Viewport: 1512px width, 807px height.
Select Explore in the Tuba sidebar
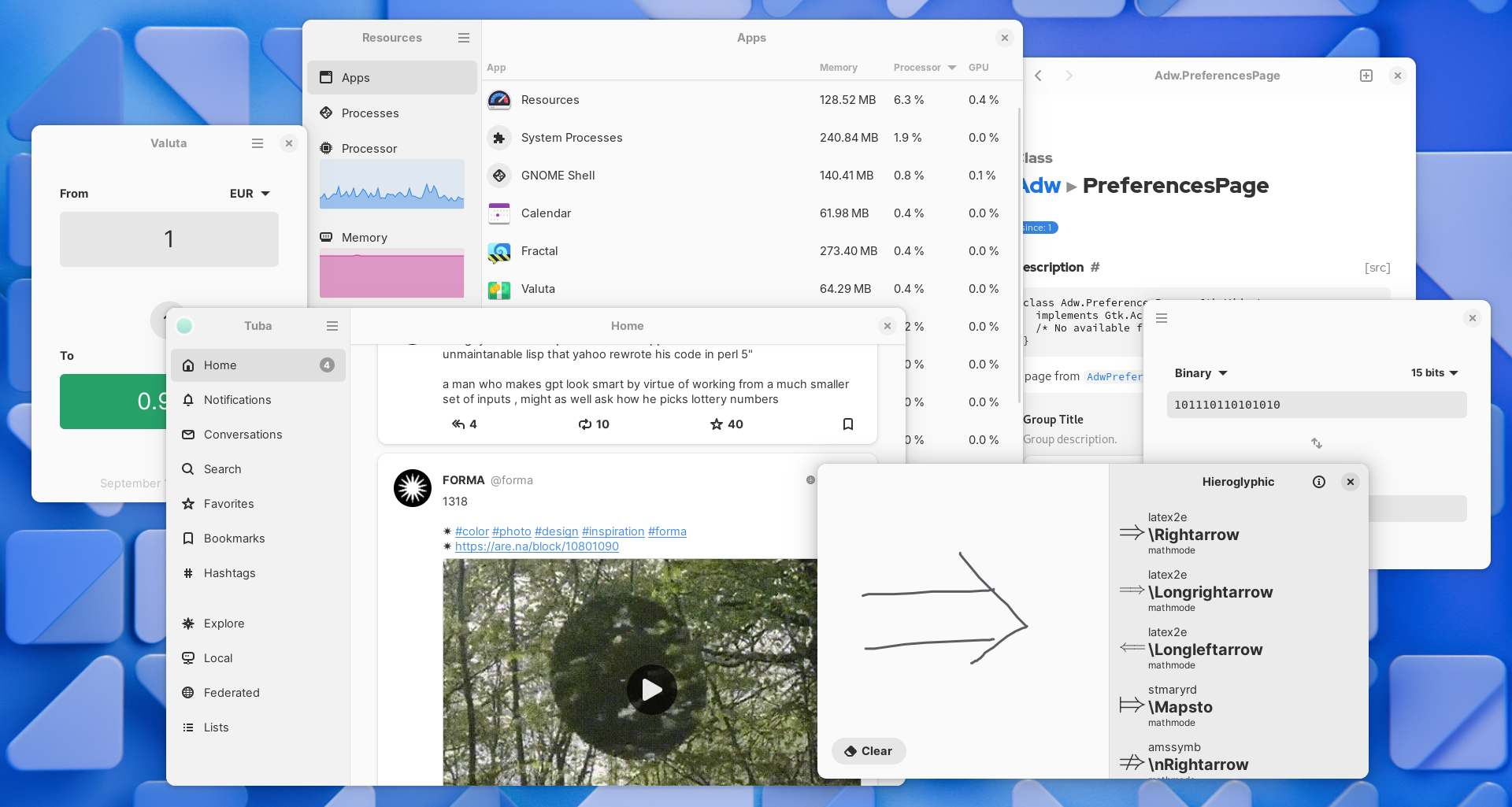pyautogui.click(x=224, y=624)
